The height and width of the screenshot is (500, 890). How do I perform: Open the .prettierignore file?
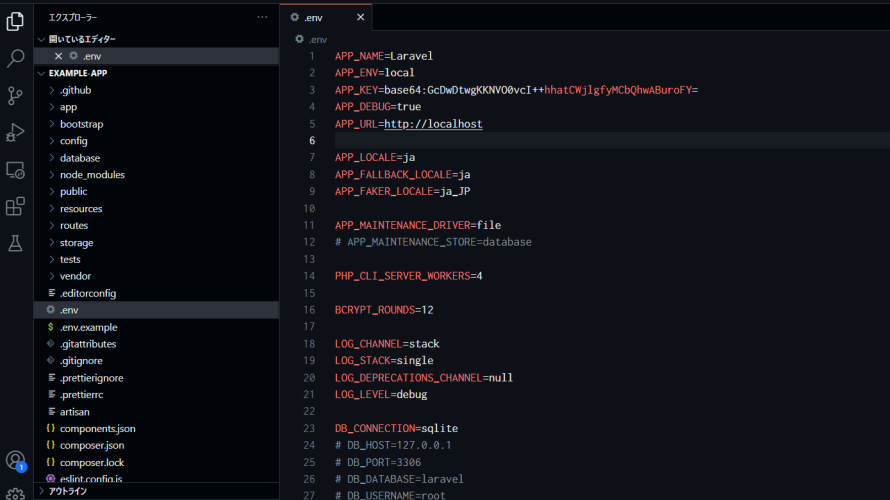[x=91, y=377]
